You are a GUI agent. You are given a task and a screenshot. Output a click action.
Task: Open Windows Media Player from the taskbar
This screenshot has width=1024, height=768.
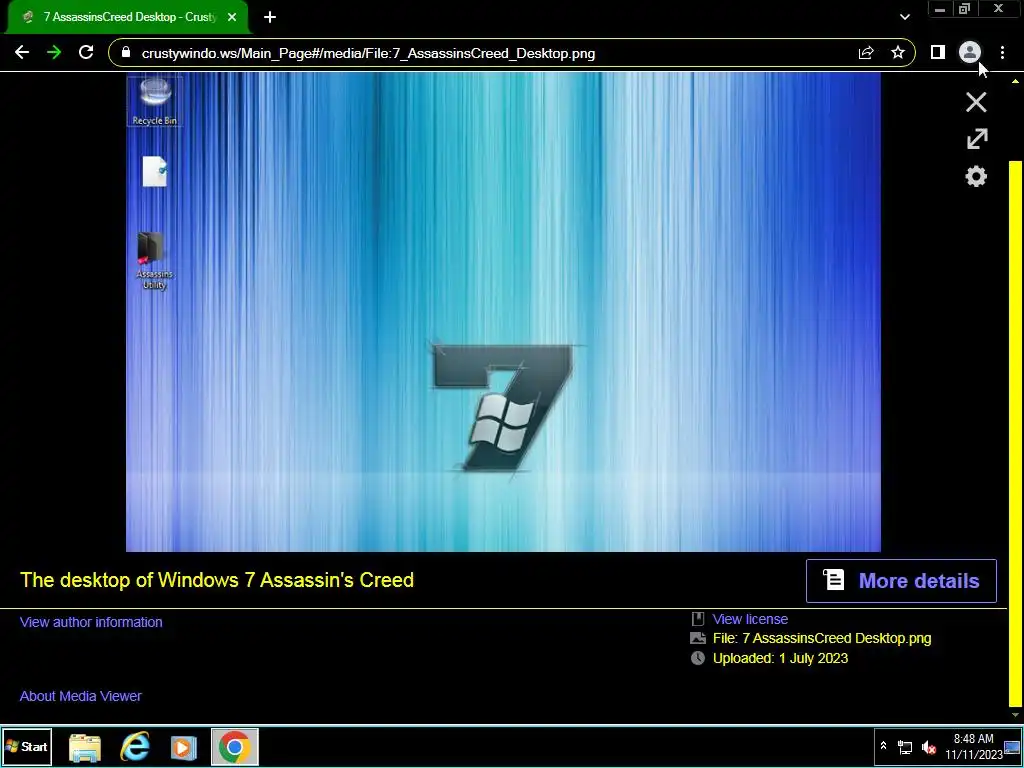(x=184, y=747)
